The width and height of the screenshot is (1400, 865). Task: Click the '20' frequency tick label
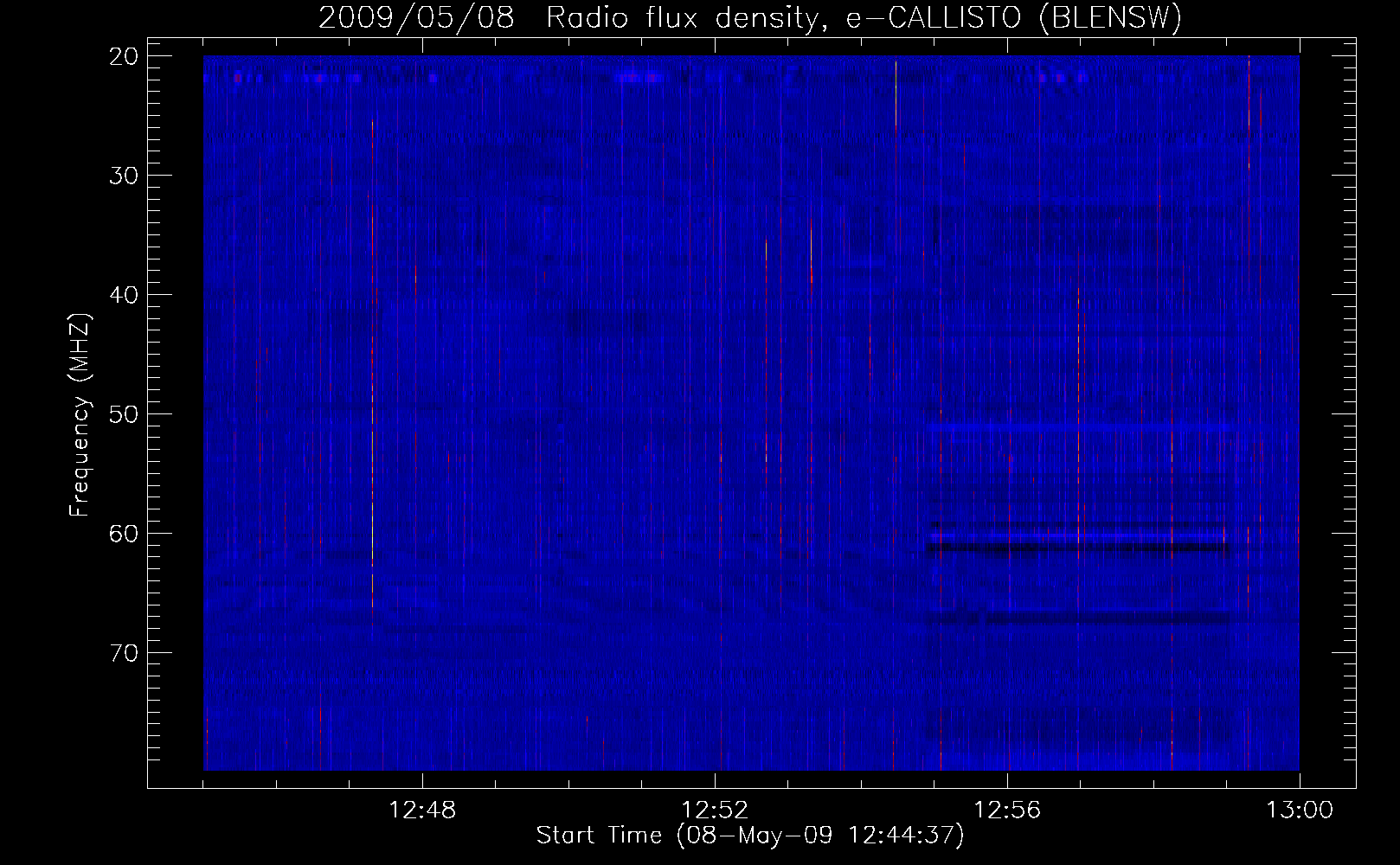point(125,56)
